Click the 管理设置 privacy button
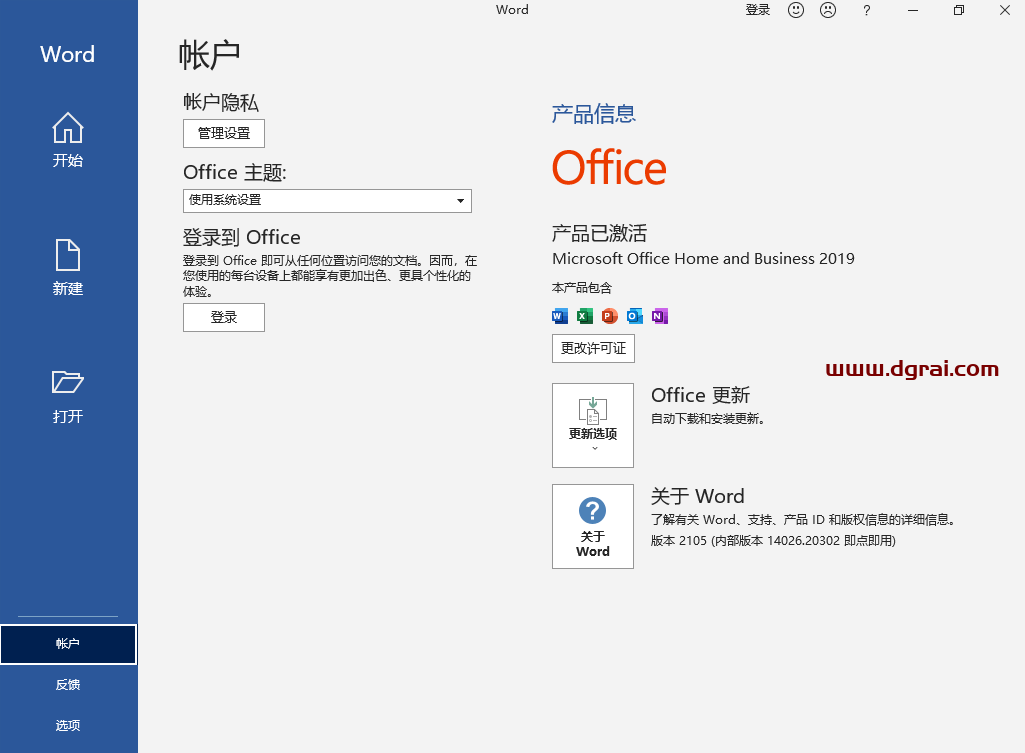This screenshot has width=1025, height=753. click(x=224, y=133)
